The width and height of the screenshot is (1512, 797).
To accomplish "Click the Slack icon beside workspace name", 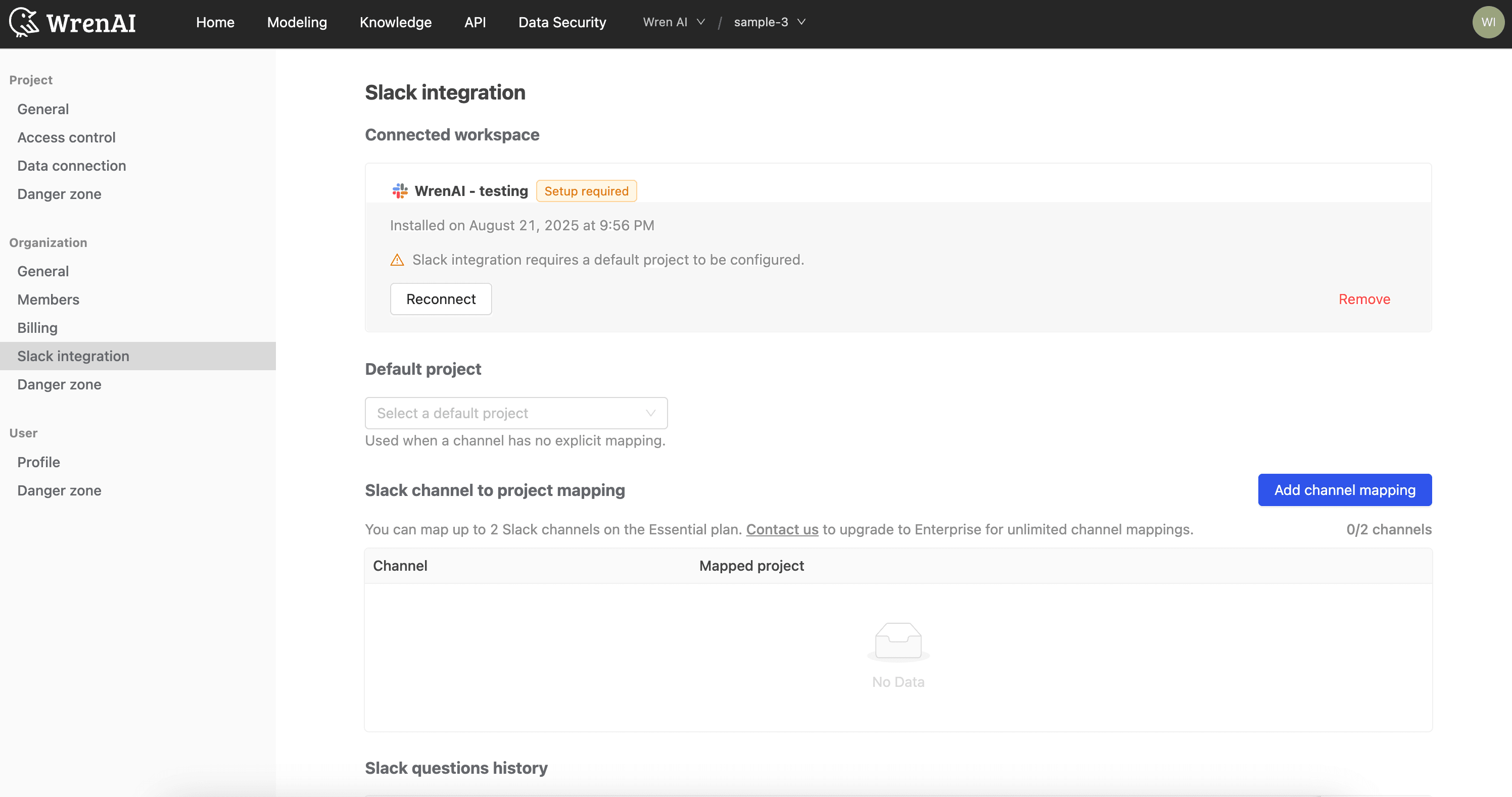I will 399,190.
